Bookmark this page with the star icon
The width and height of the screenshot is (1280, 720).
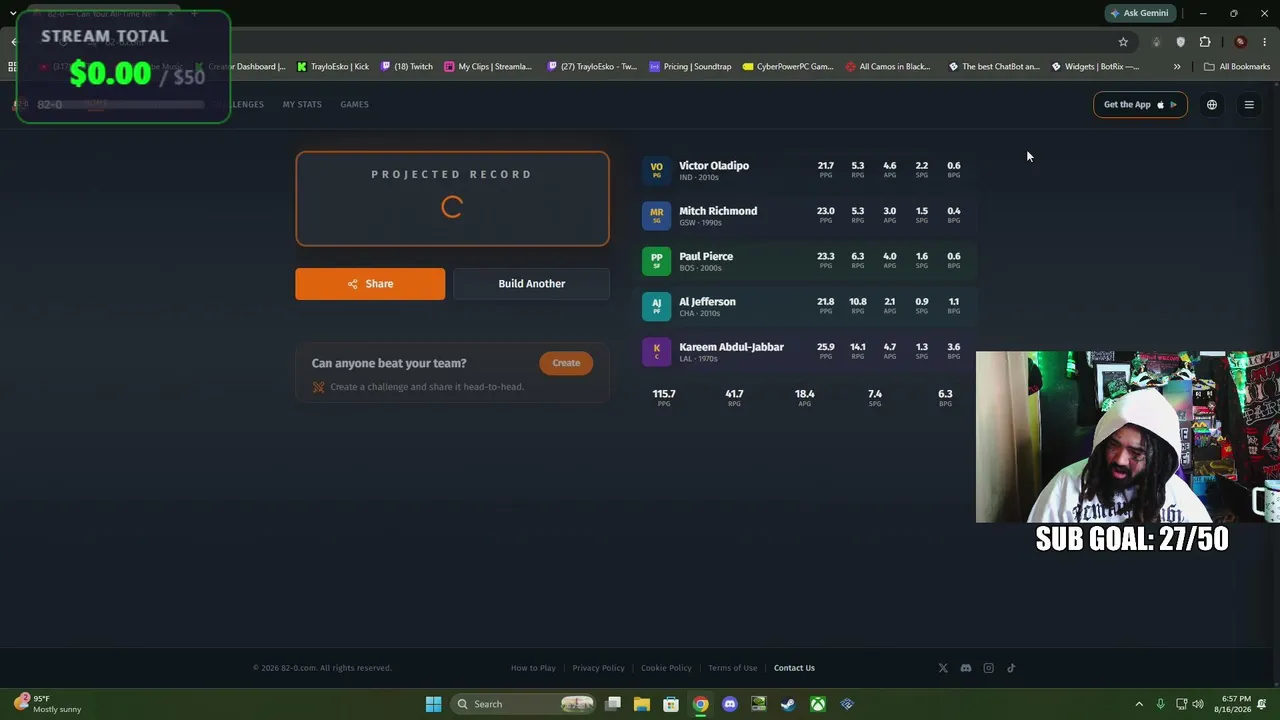(x=1123, y=42)
